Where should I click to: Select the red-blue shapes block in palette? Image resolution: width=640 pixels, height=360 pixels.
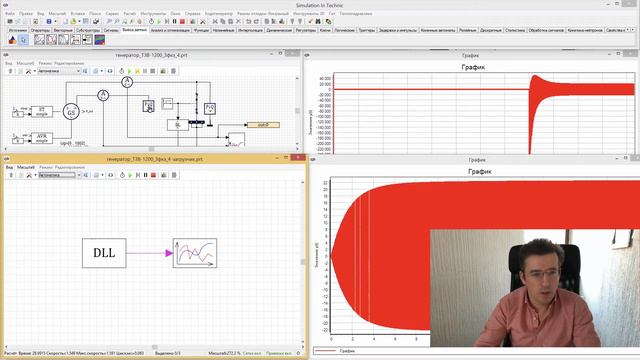(12, 40)
